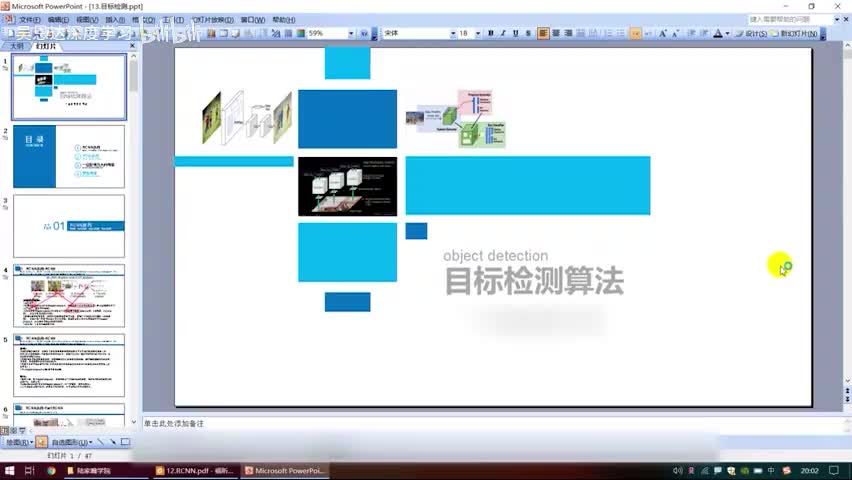Viewport: 852px width, 480px height.
Task: Open formatting toolbar options chevron
Action: point(823,34)
